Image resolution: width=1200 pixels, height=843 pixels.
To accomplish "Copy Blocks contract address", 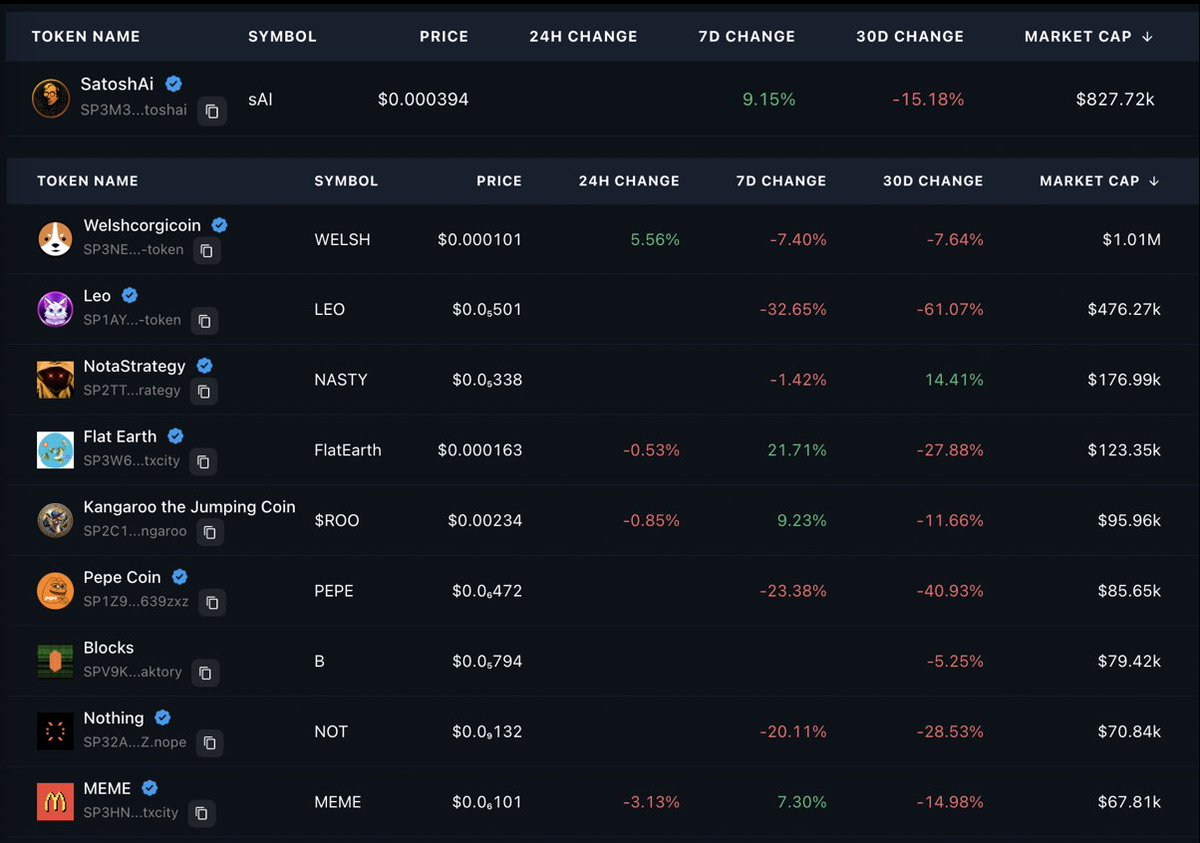I will pyautogui.click(x=205, y=673).
